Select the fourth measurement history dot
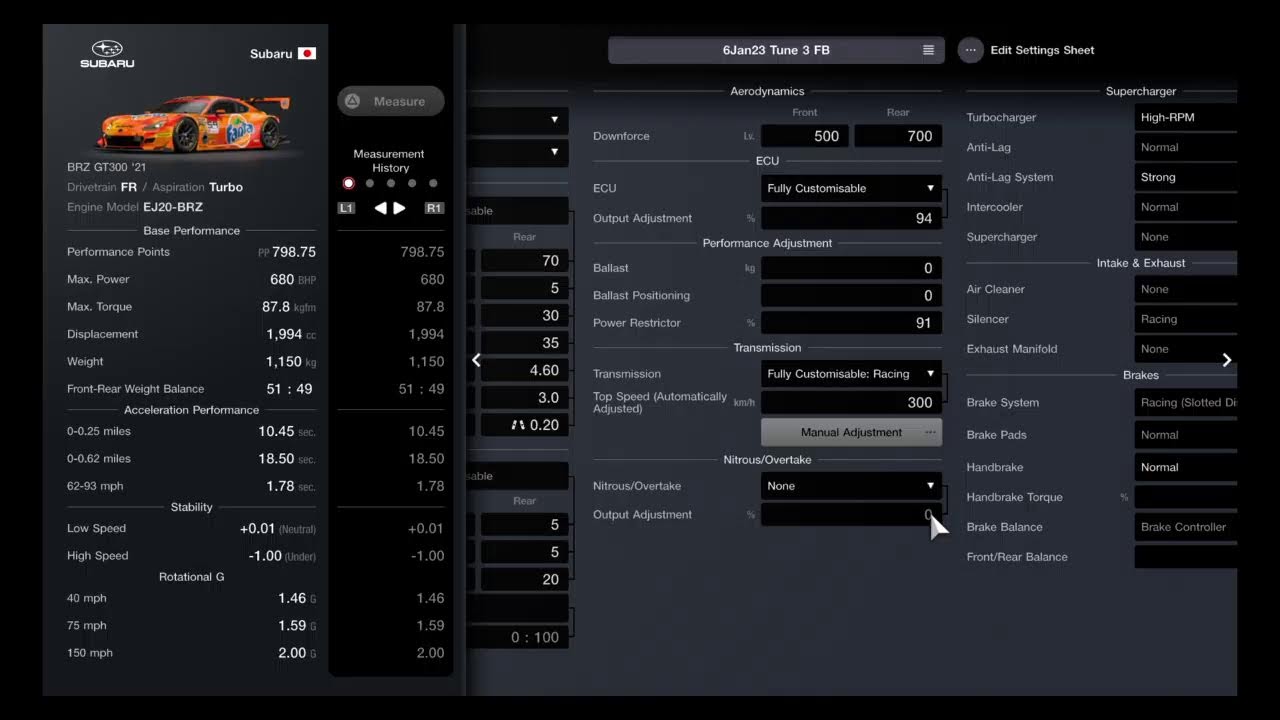Screen dimensions: 1280x720 coord(412,183)
